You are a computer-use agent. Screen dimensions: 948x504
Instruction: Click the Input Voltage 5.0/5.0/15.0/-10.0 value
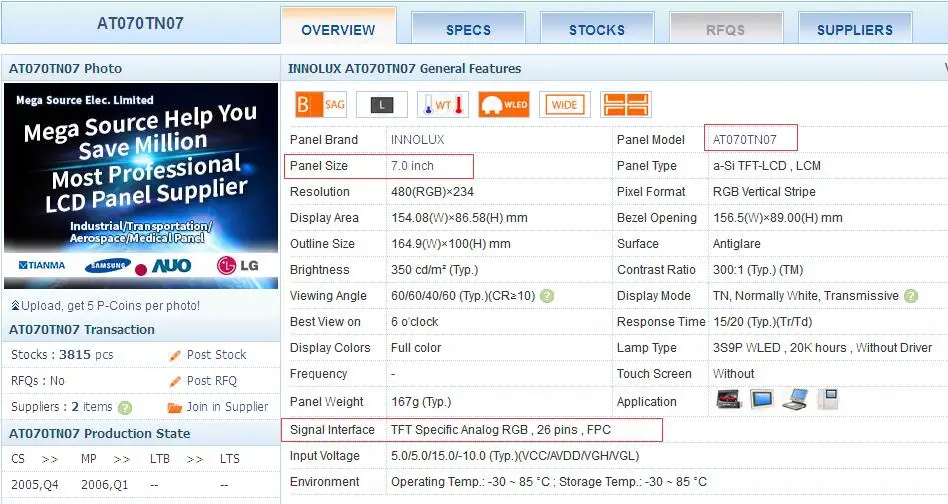pos(515,456)
